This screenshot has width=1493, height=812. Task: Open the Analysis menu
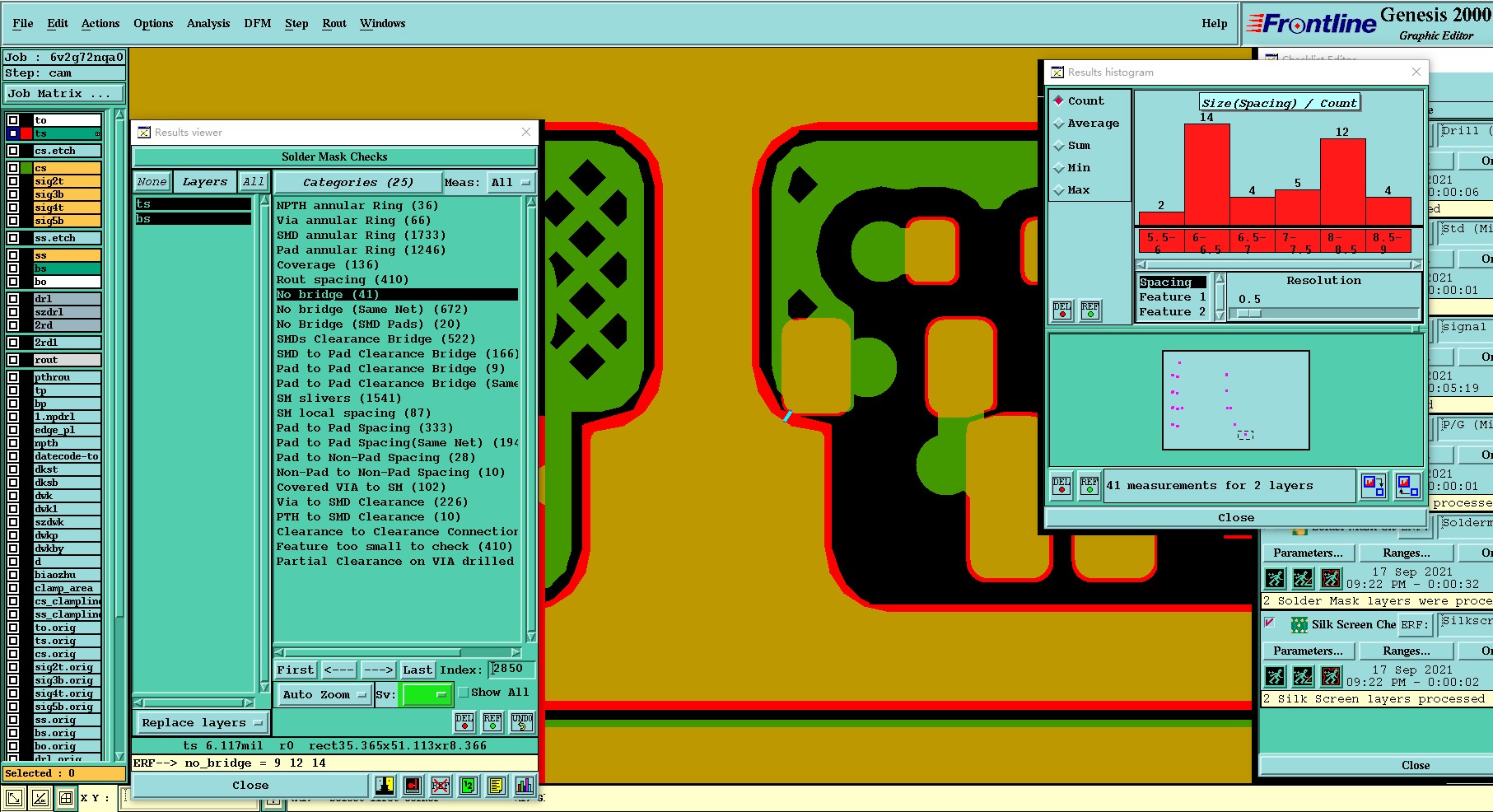tap(208, 23)
